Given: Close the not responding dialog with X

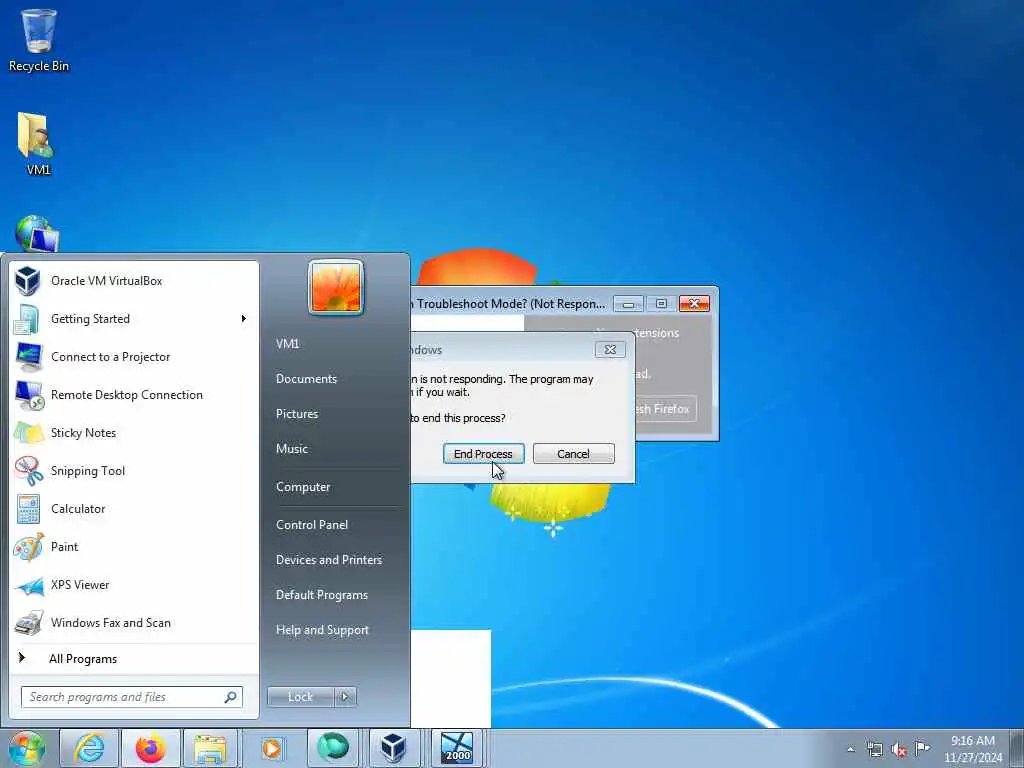Looking at the screenshot, I should (611, 350).
